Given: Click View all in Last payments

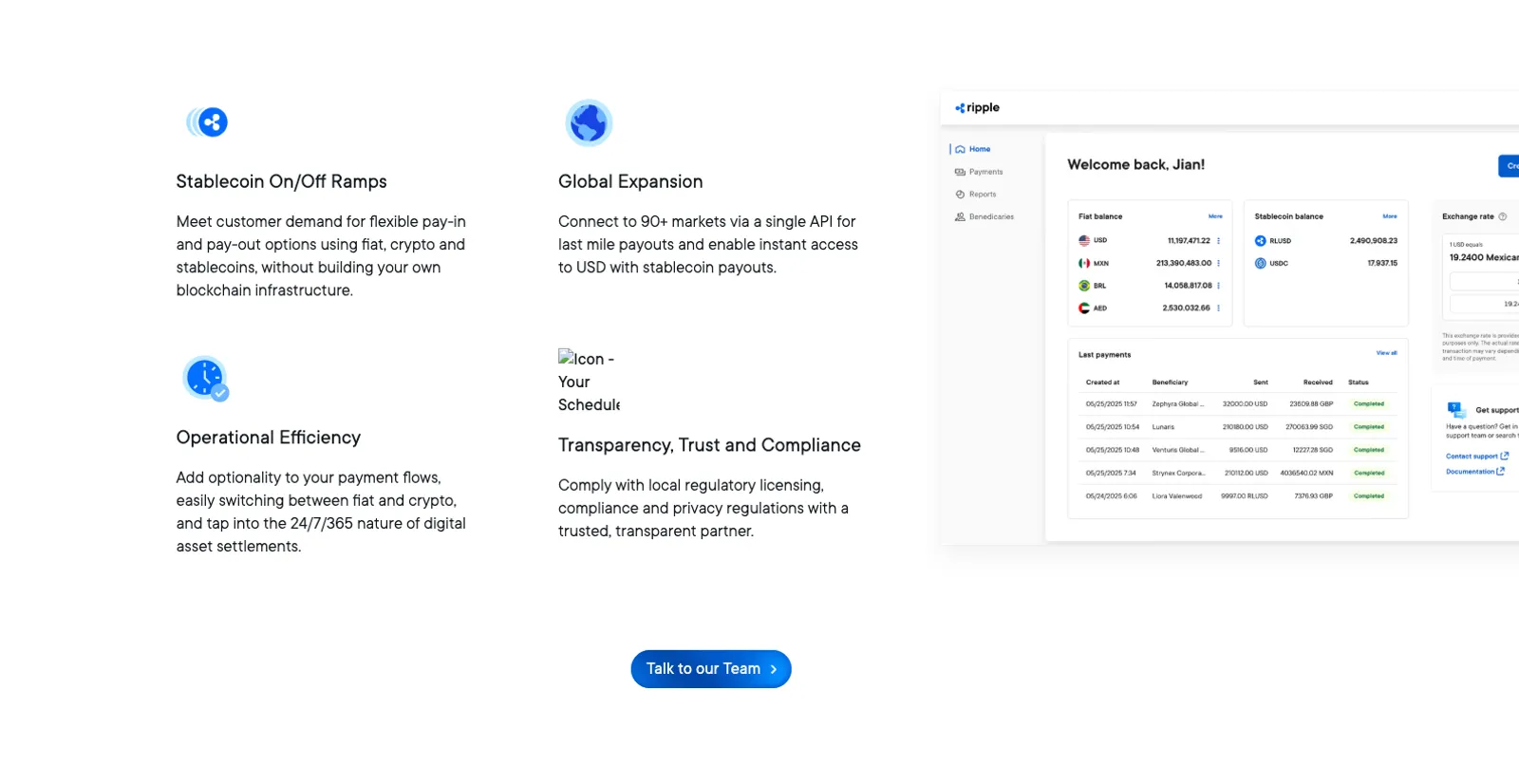Looking at the screenshot, I should [1386, 353].
